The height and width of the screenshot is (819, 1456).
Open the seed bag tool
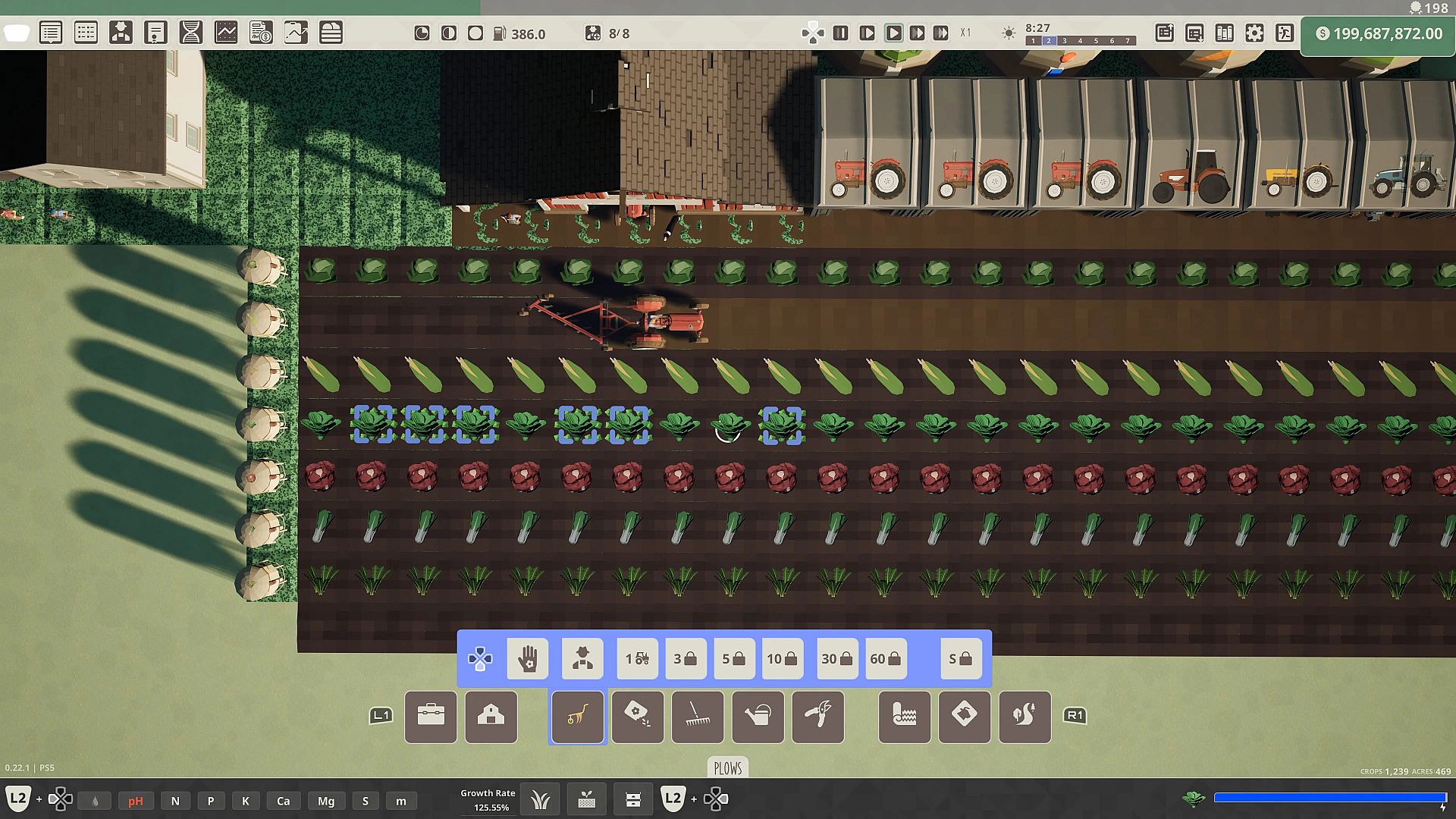pos(637,717)
